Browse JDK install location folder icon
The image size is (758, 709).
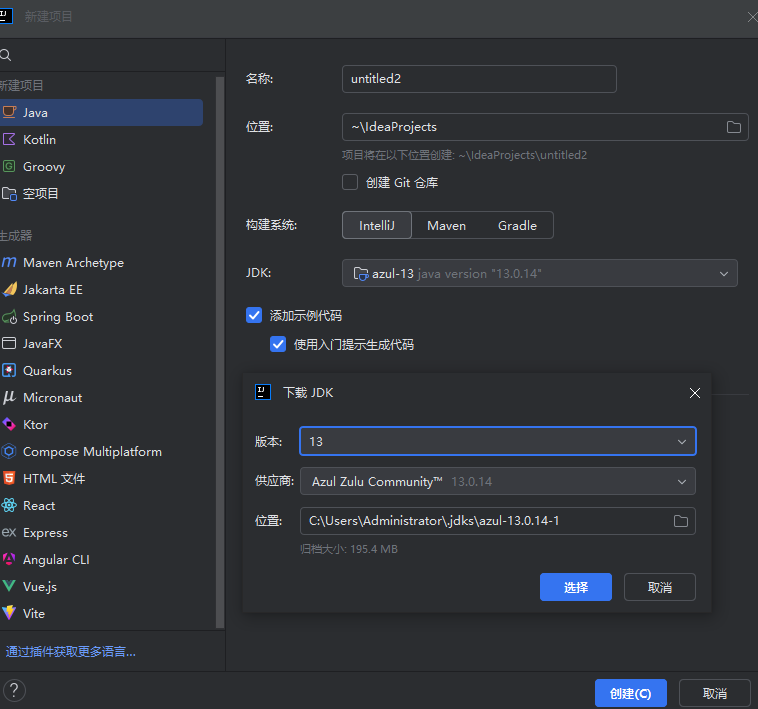coord(681,521)
